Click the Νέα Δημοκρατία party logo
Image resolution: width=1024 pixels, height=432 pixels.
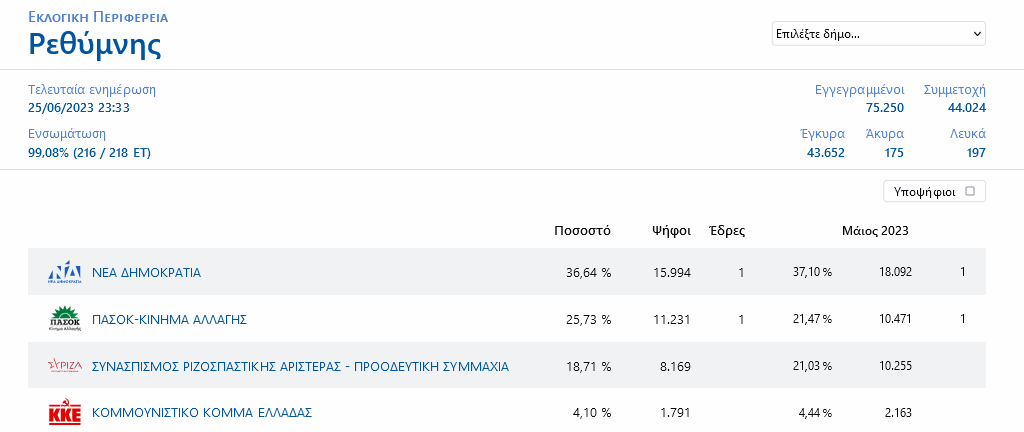(x=64, y=272)
